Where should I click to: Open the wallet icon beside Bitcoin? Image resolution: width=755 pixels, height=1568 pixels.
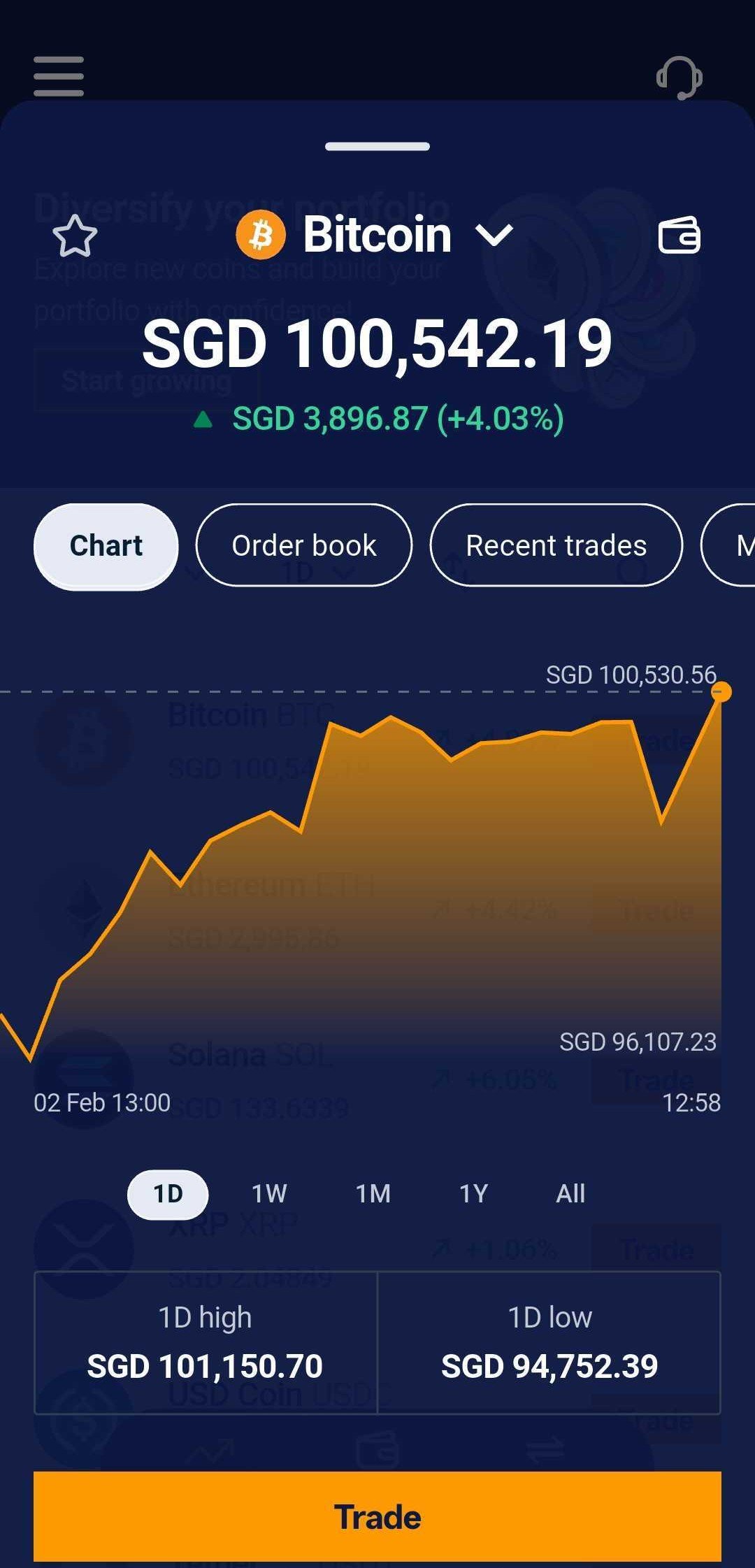[679, 236]
